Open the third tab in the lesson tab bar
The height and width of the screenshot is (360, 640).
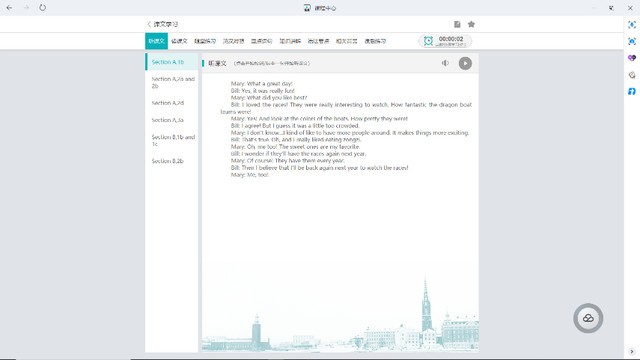(x=205, y=41)
